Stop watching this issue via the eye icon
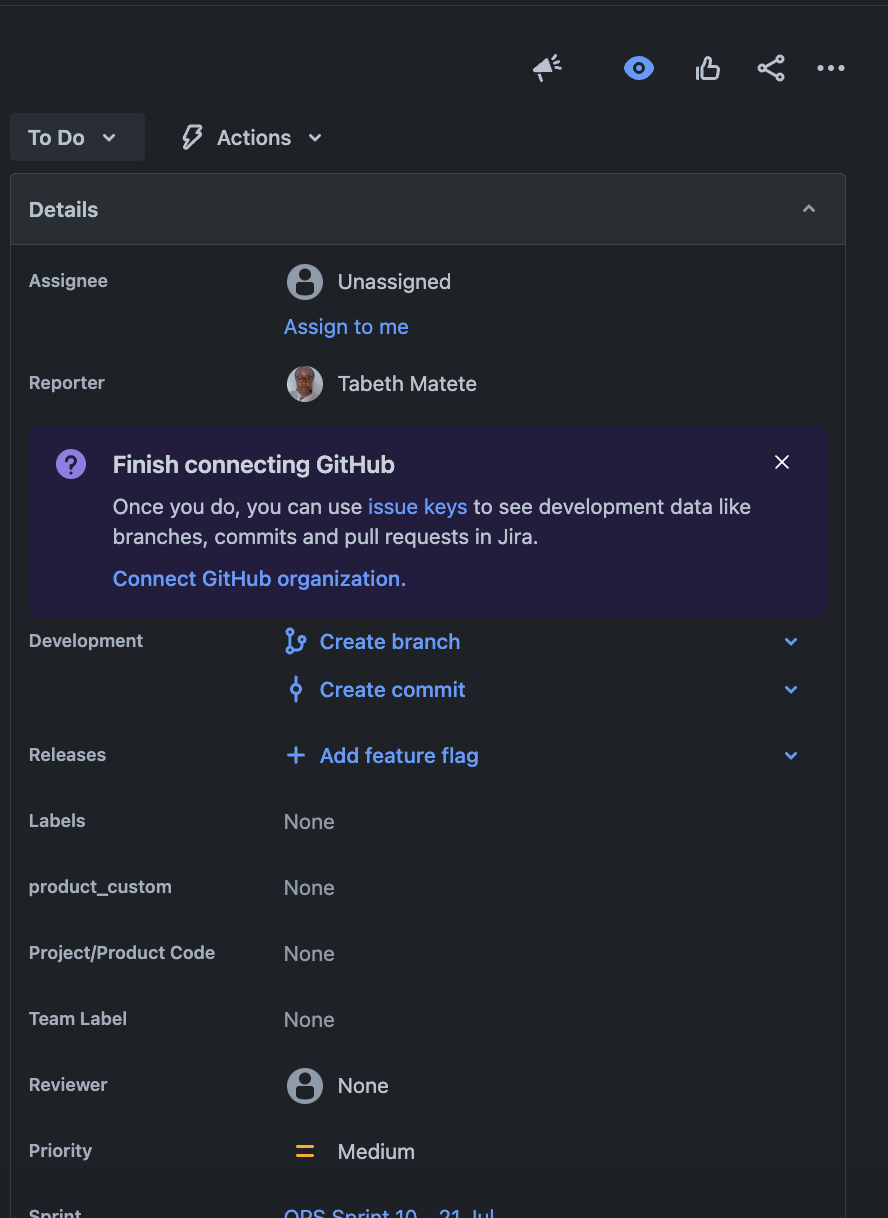This screenshot has height=1218, width=888. point(638,68)
